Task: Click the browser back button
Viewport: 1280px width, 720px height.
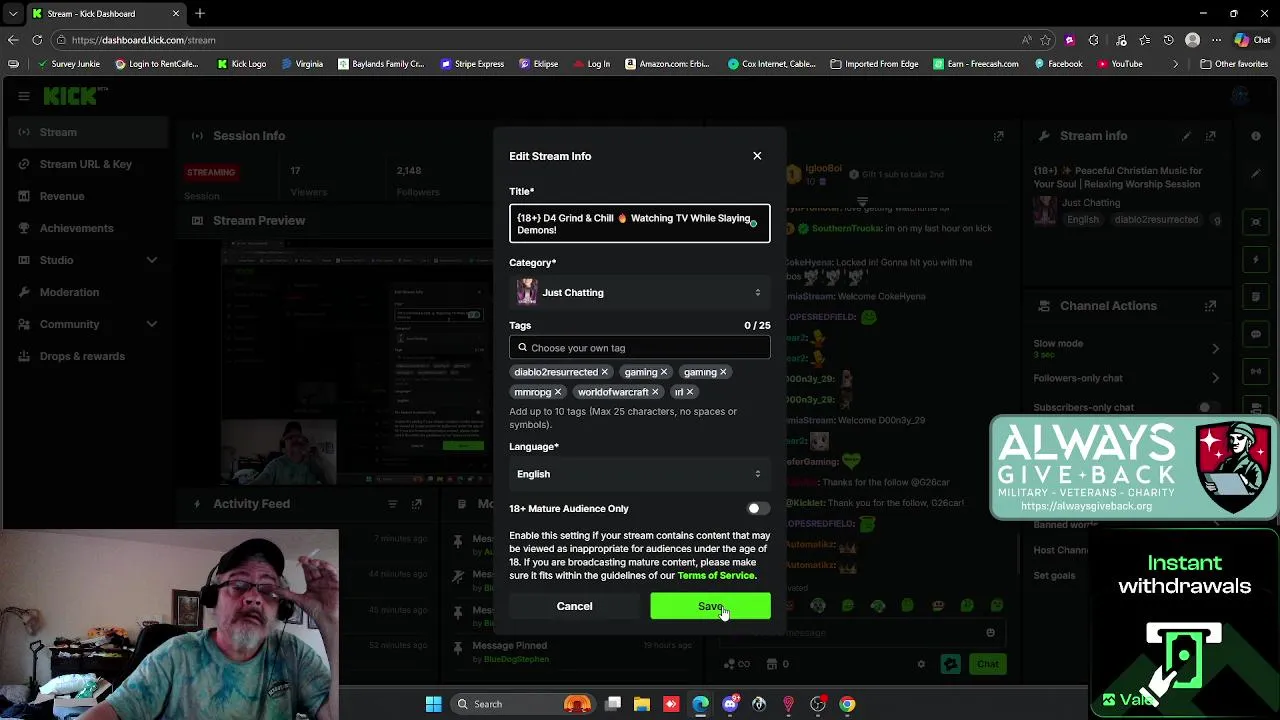Action: coord(13,40)
